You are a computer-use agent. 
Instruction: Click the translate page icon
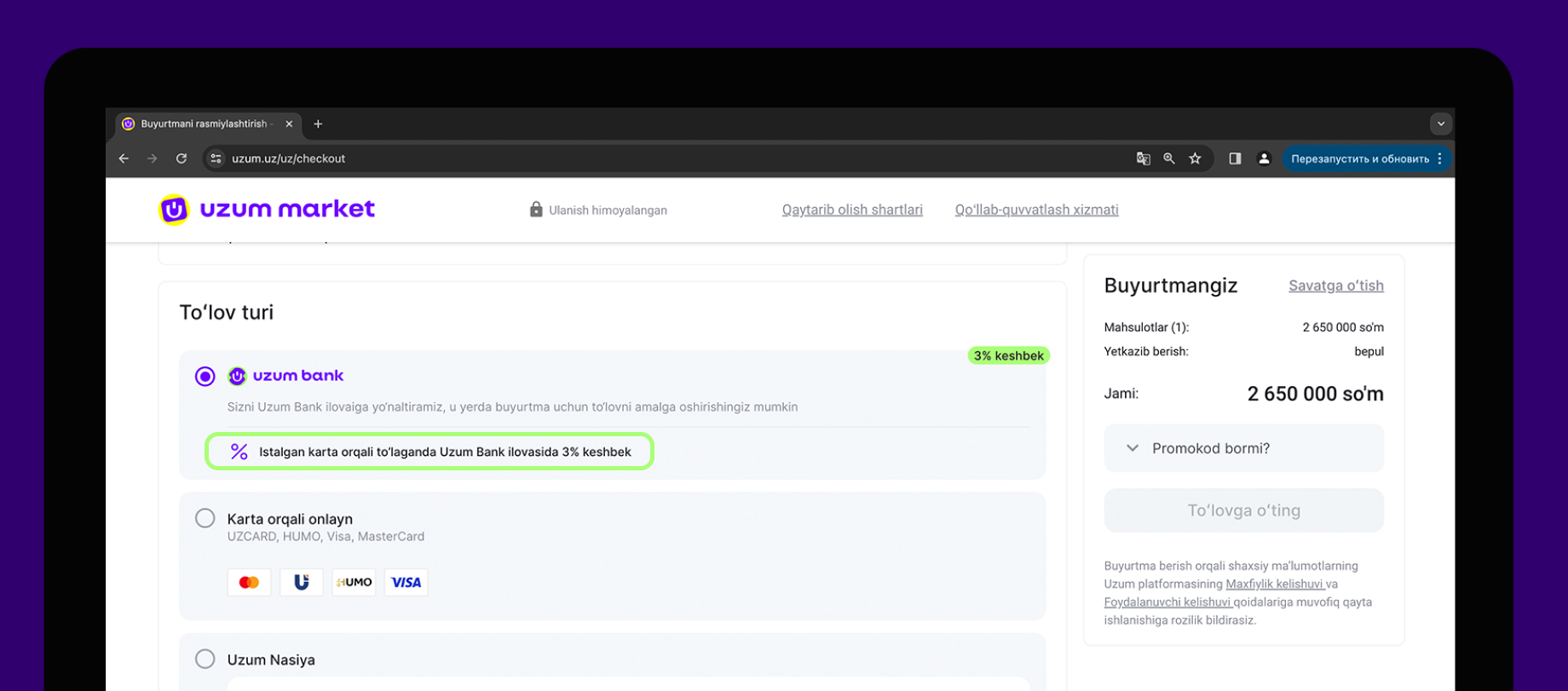(1144, 158)
